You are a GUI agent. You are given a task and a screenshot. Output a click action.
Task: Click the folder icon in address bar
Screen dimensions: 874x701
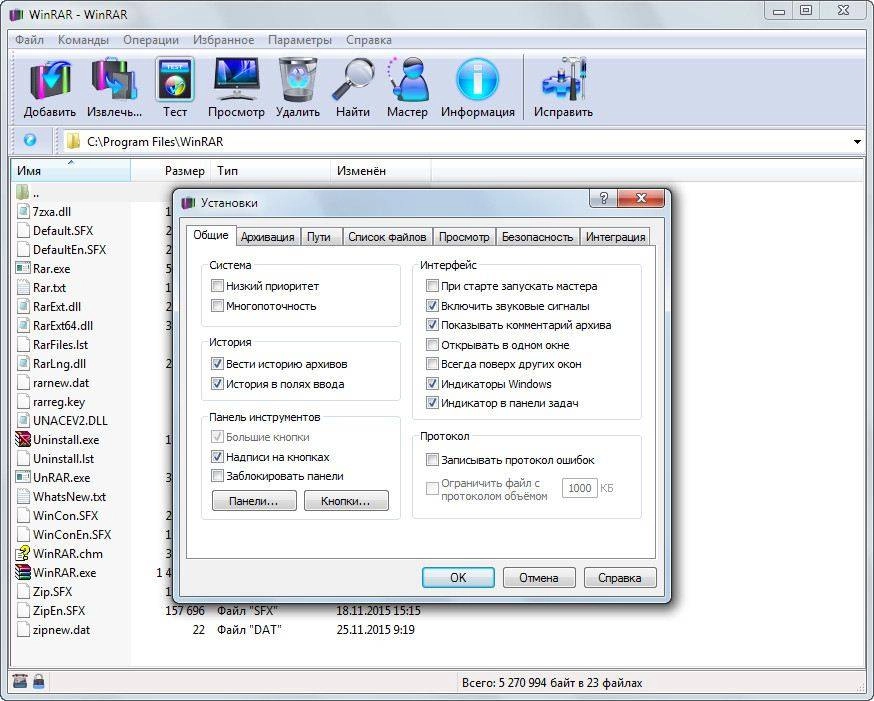click(73, 141)
